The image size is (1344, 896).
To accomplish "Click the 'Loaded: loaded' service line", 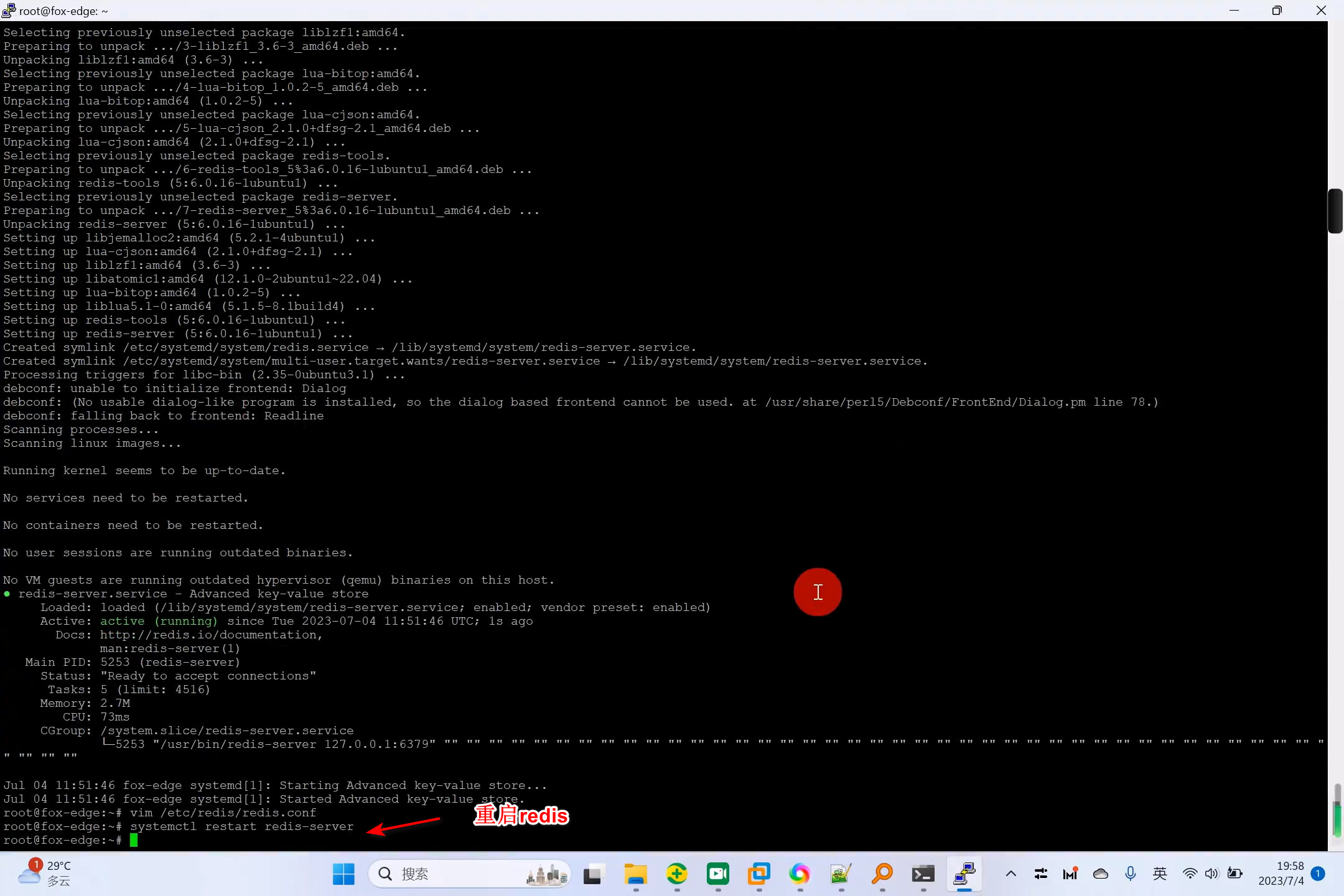I will [375, 608].
